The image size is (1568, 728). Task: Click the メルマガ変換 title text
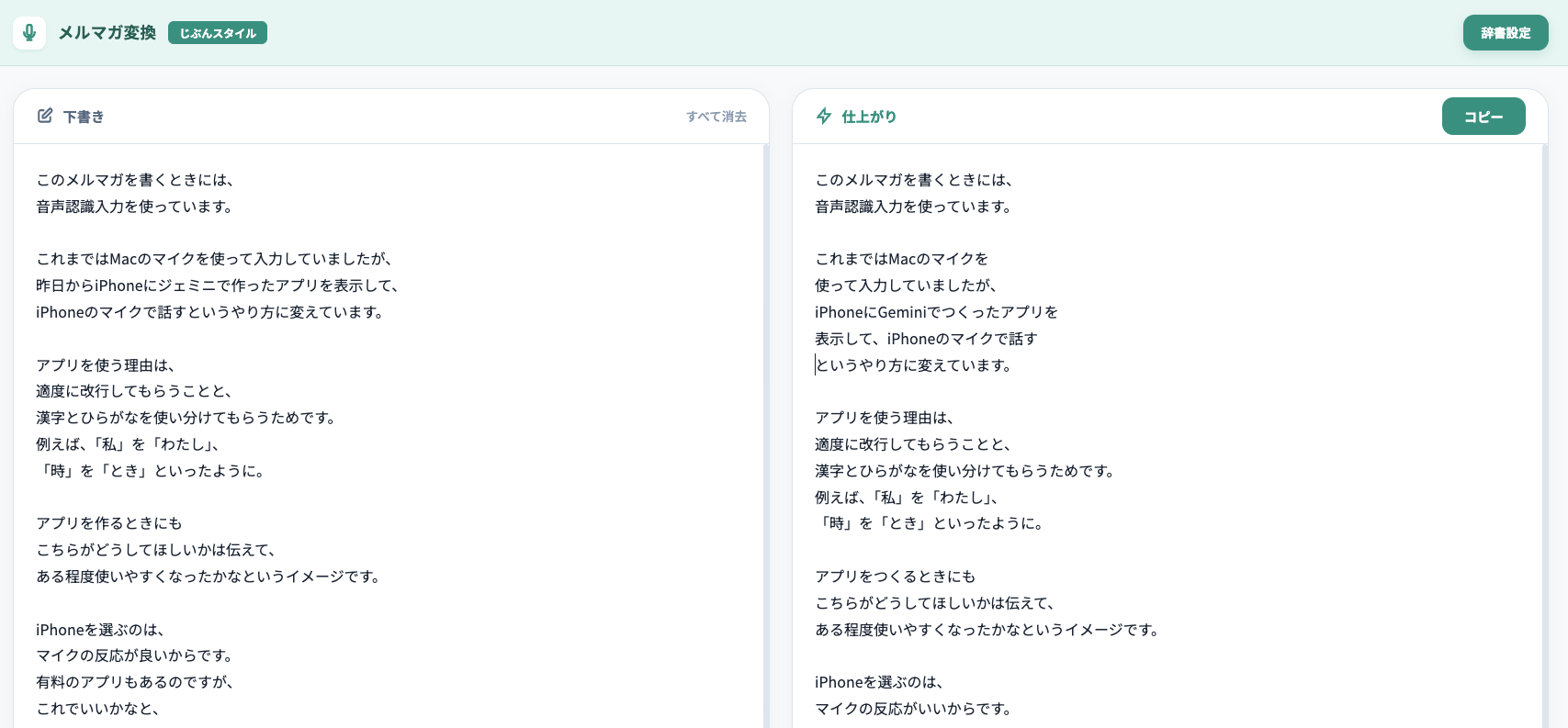coord(107,33)
